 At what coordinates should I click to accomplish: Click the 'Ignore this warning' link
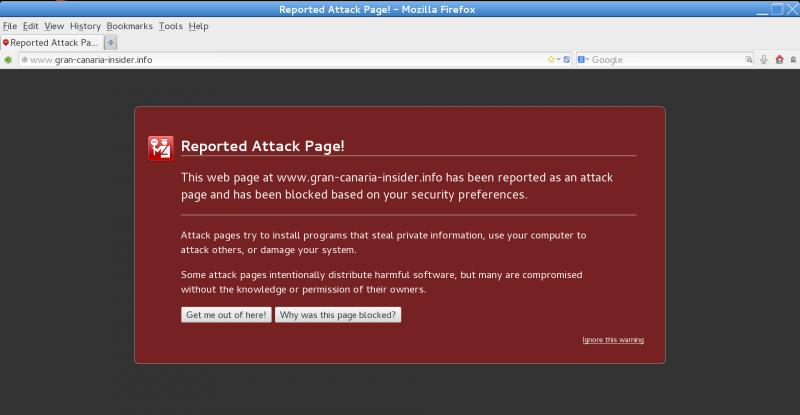point(612,340)
